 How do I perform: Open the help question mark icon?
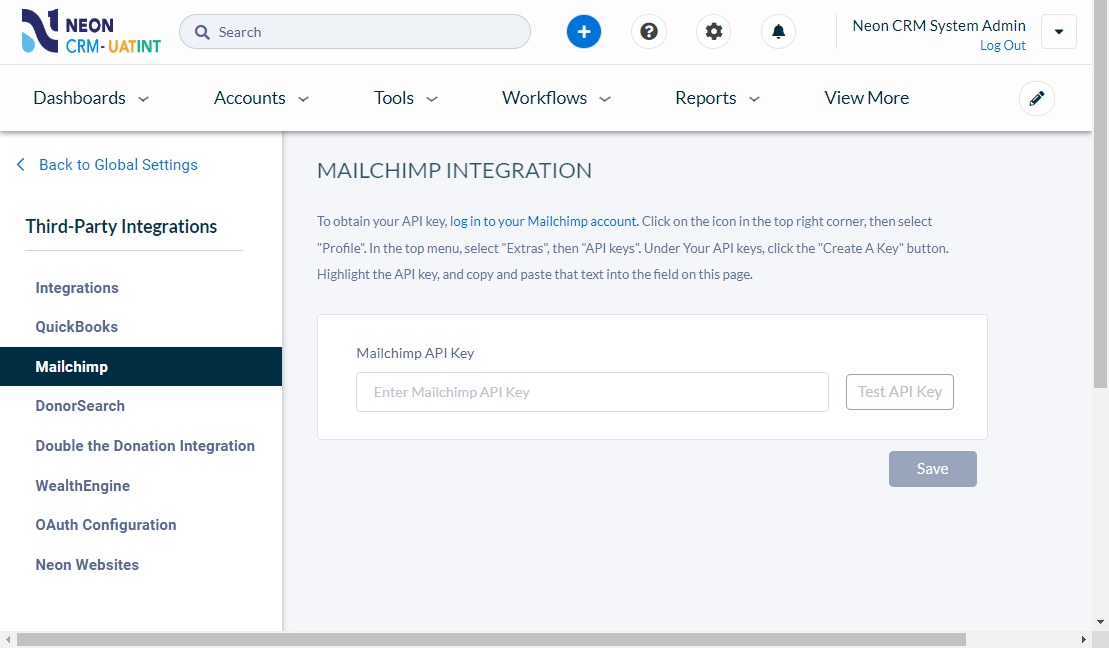(x=649, y=32)
